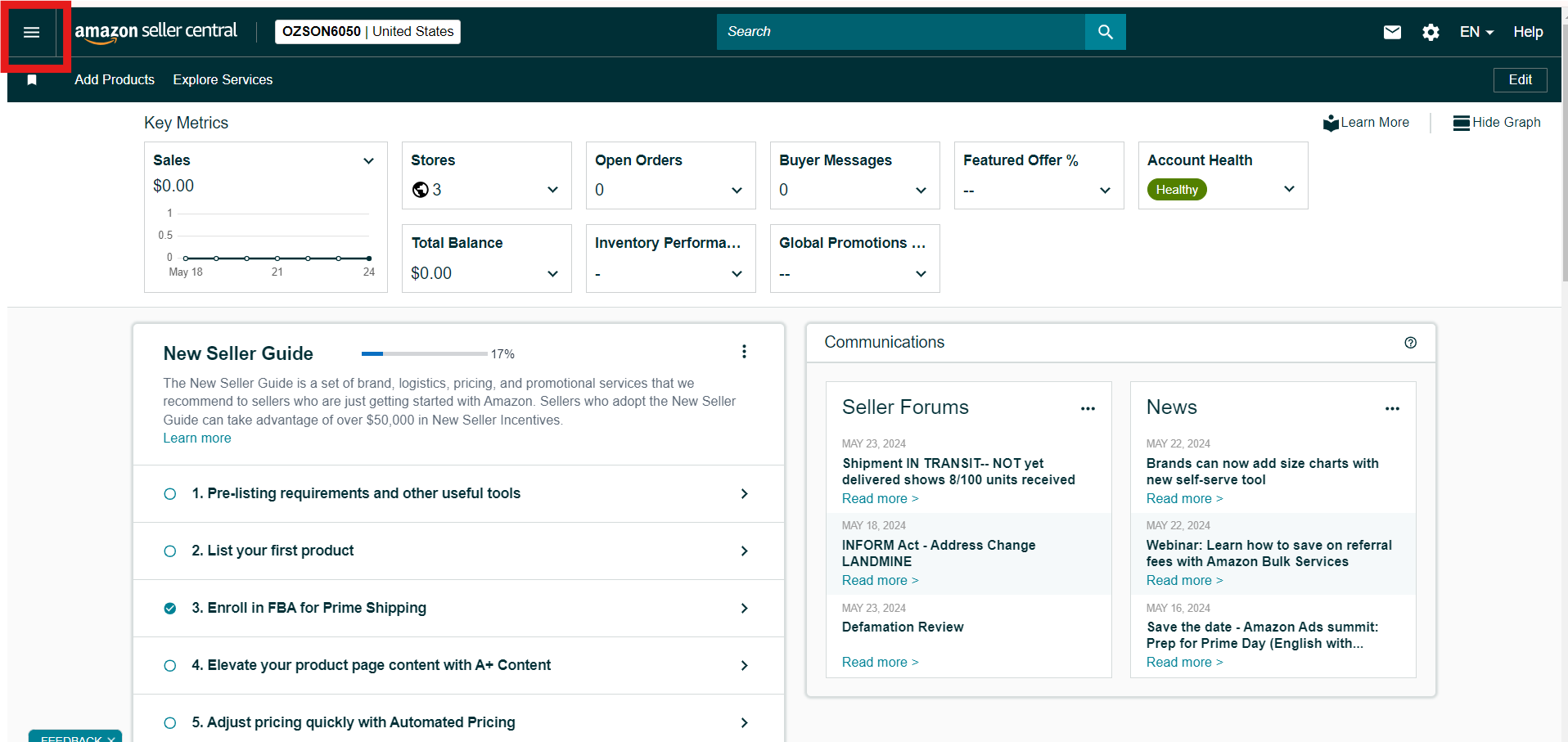Viewport: 1568px width, 742px height.
Task: Read more on INFORM Act Address Change post
Action: tap(881, 581)
